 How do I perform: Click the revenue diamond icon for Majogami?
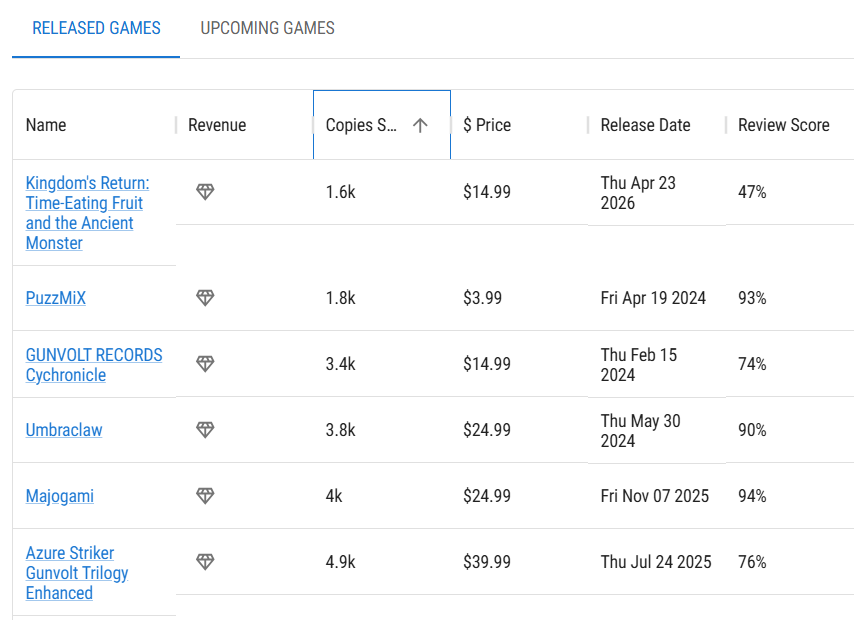coord(205,495)
